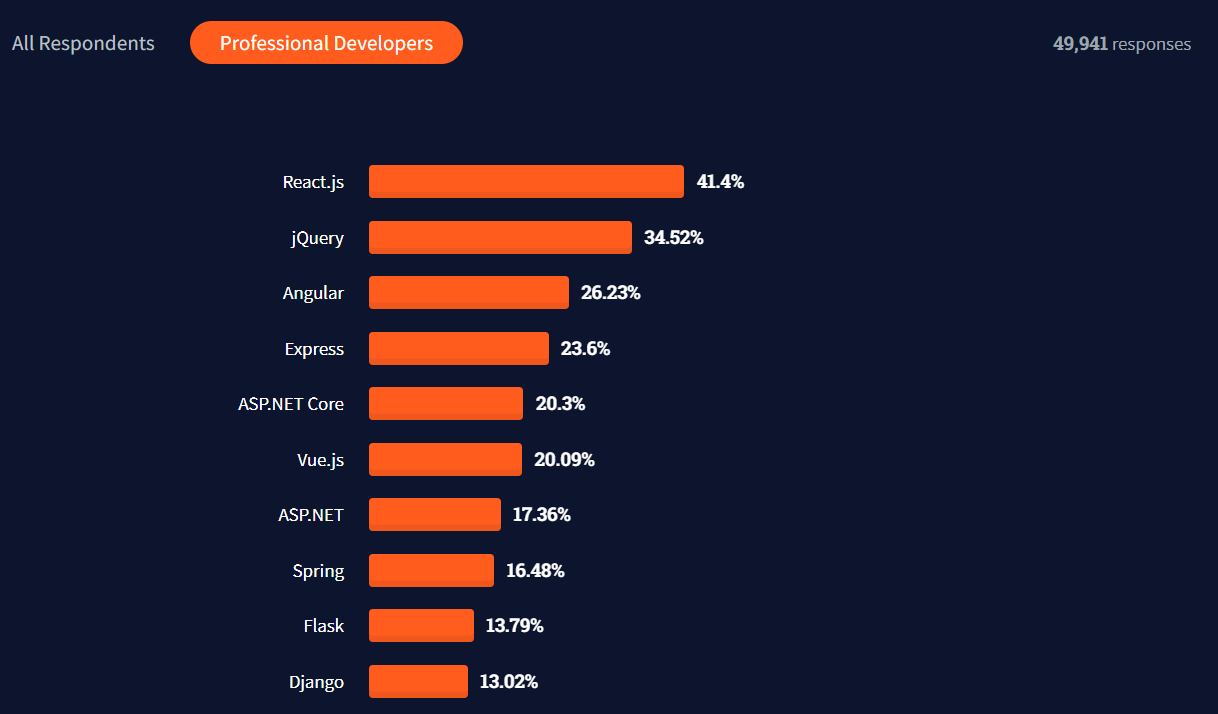Click the jQuery label
This screenshot has height=714, width=1218.
[317, 237]
